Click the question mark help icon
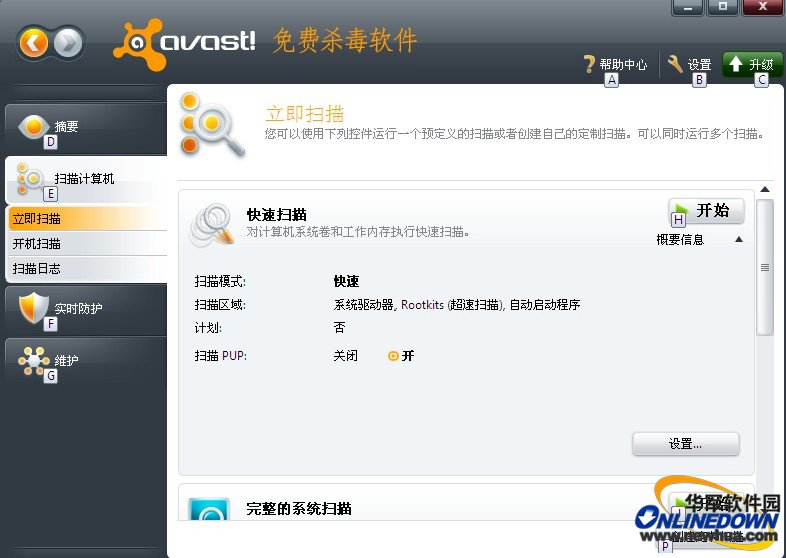This screenshot has width=786, height=558. (x=590, y=64)
